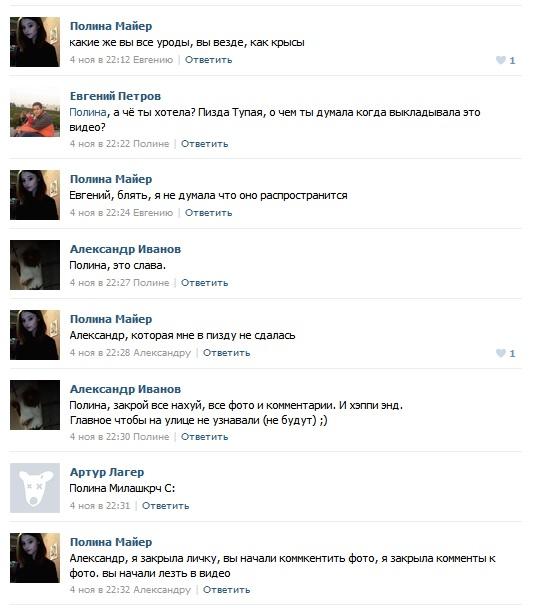Like the 22:12 comment via heart icon
The height and width of the screenshot is (613, 551).
501,60
